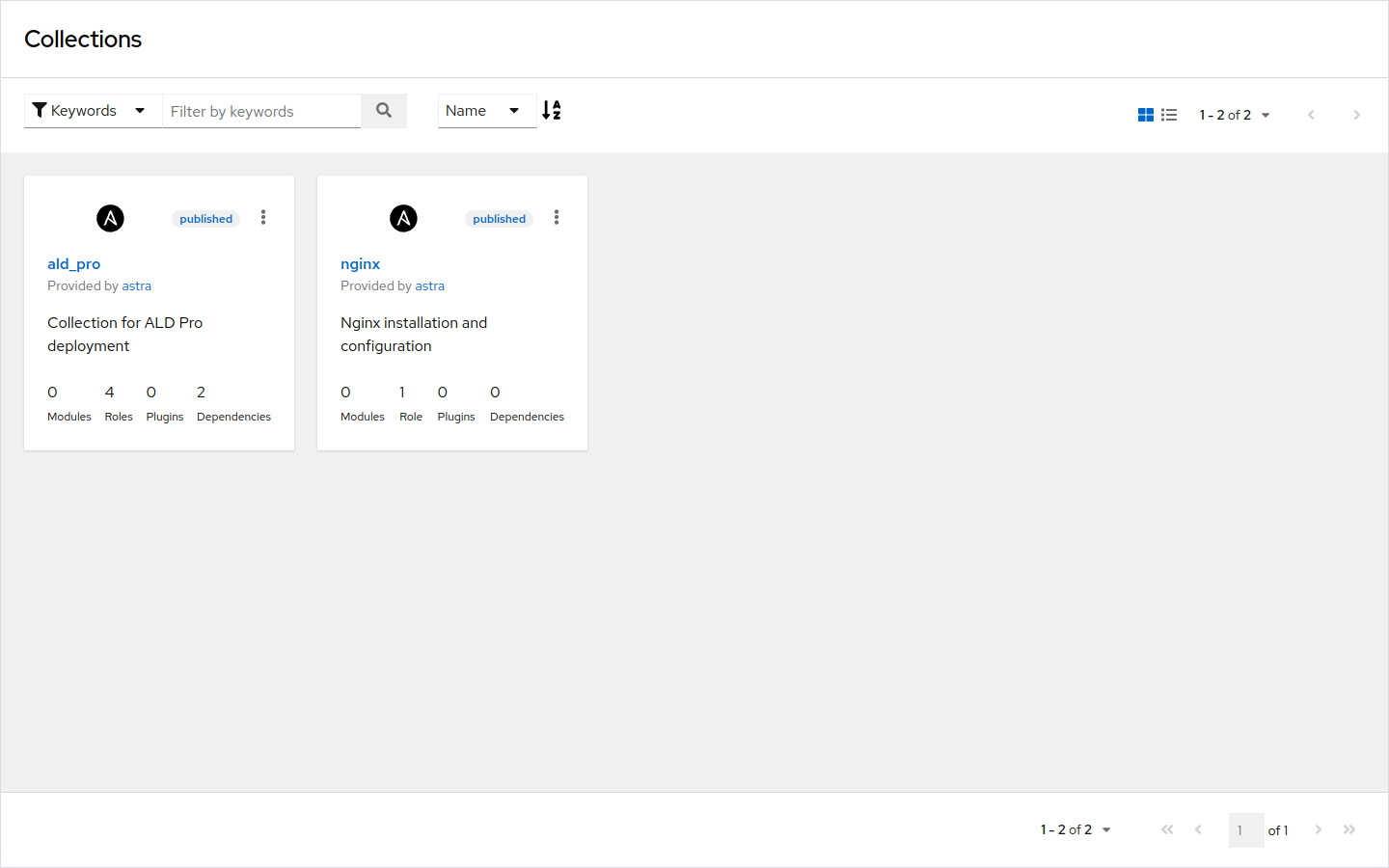Viewport: 1389px width, 868px height.
Task: Go to first page in bottom pagination
Action: 1167,829
